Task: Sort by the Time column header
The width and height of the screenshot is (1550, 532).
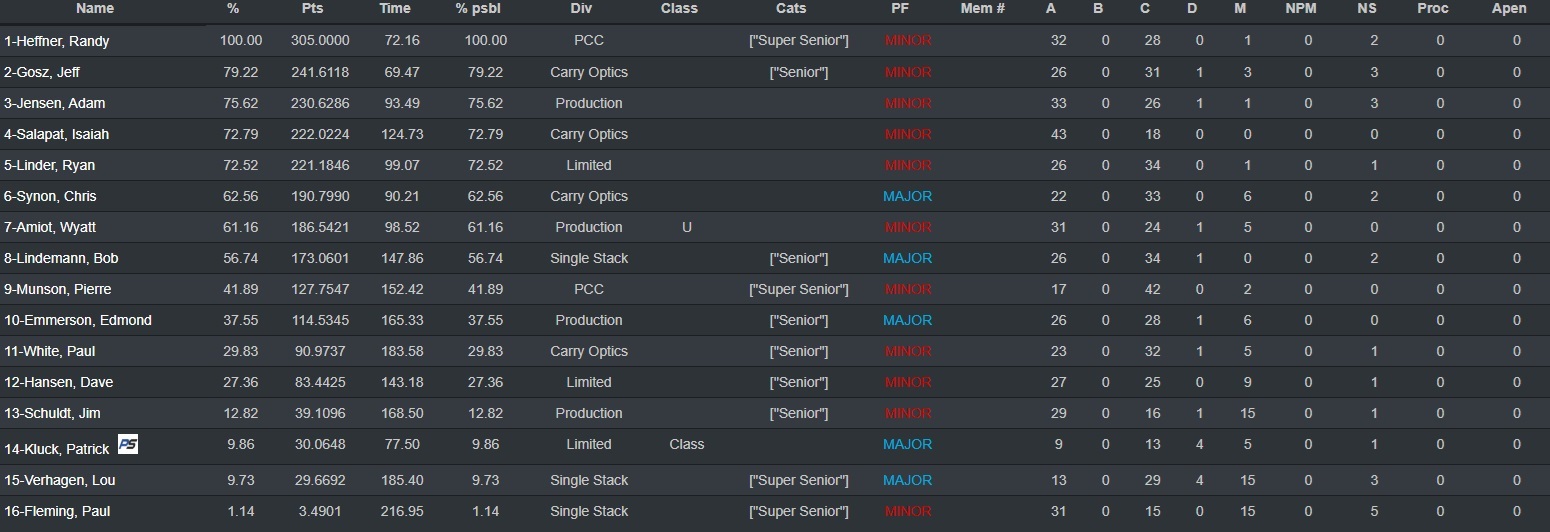Action: click(x=395, y=8)
